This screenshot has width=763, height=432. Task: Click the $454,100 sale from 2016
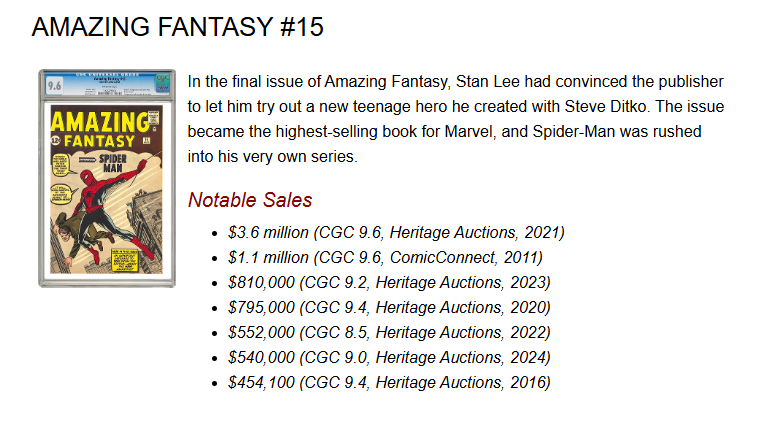click(x=389, y=382)
